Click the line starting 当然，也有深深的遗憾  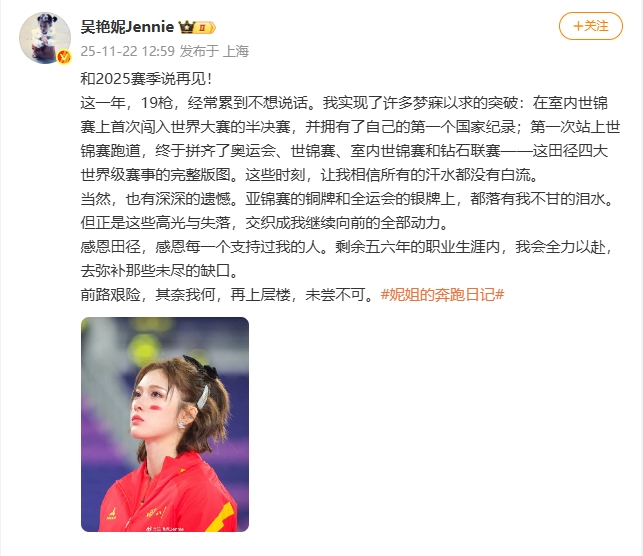point(347,199)
